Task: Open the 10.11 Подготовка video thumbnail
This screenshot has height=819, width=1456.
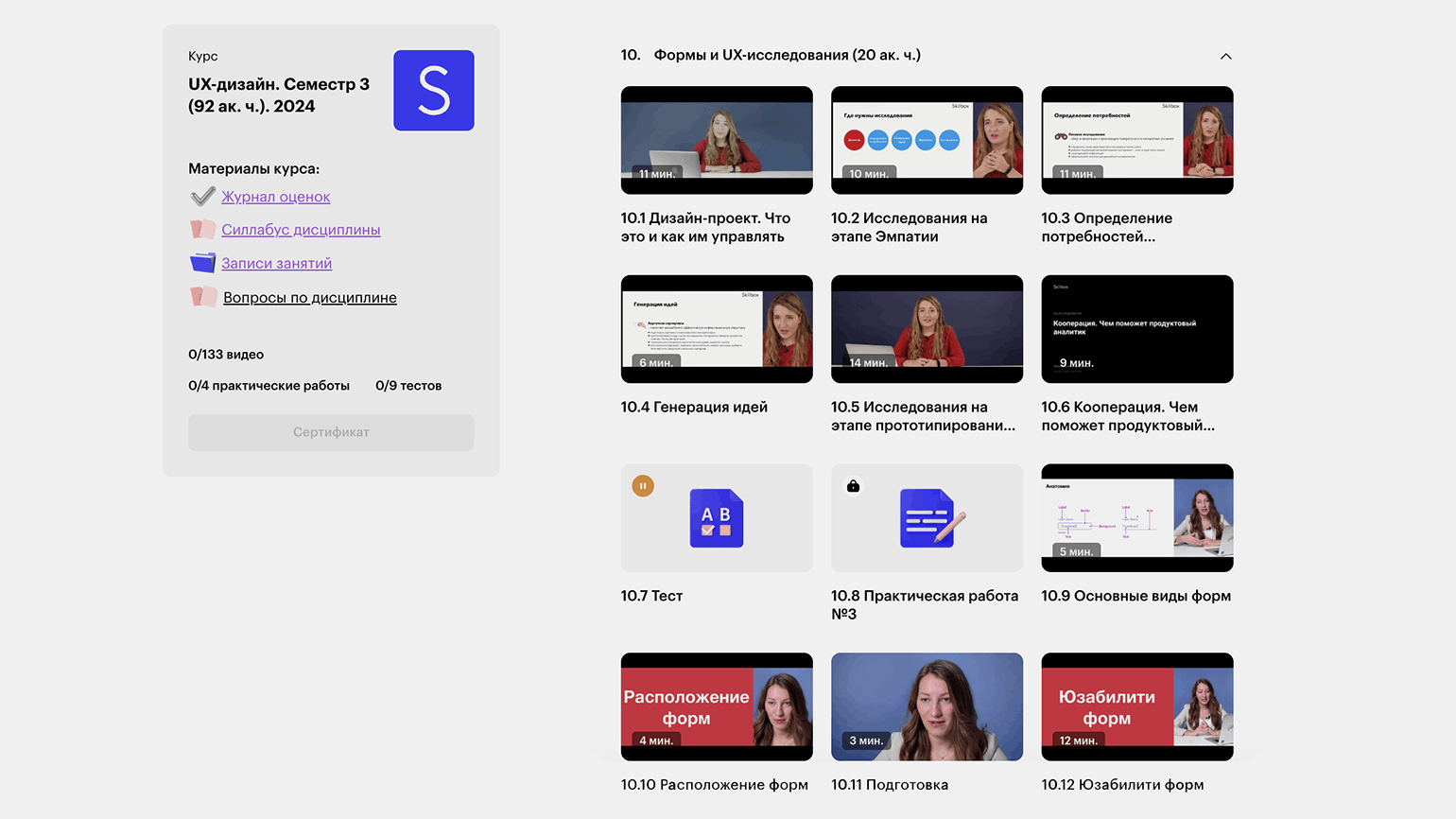Action: (927, 706)
